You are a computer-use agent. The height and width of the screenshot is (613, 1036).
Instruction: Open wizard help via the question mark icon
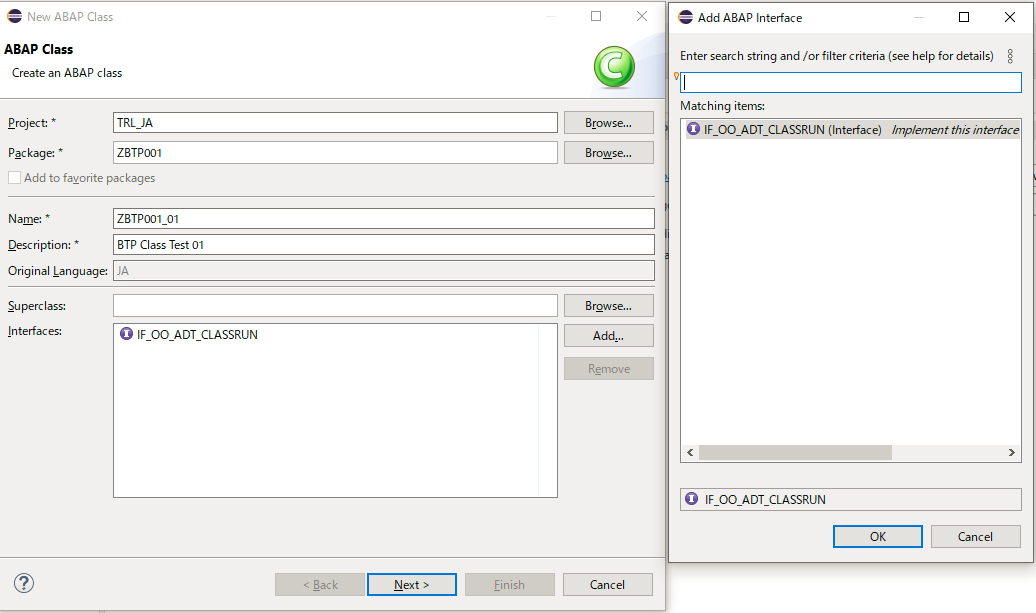(23, 583)
